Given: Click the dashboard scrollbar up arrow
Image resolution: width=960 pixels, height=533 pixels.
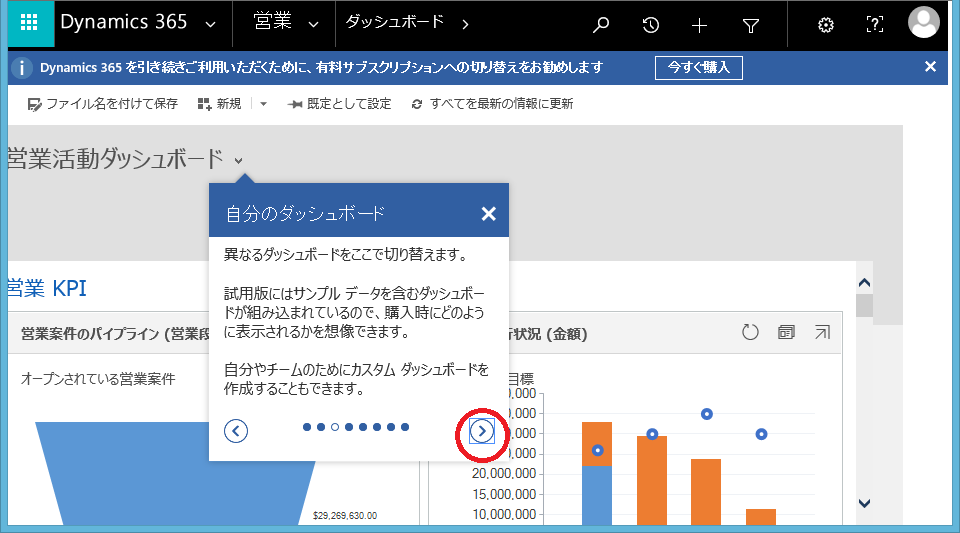Looking at the screenshot, I should (x=864, y=283).
